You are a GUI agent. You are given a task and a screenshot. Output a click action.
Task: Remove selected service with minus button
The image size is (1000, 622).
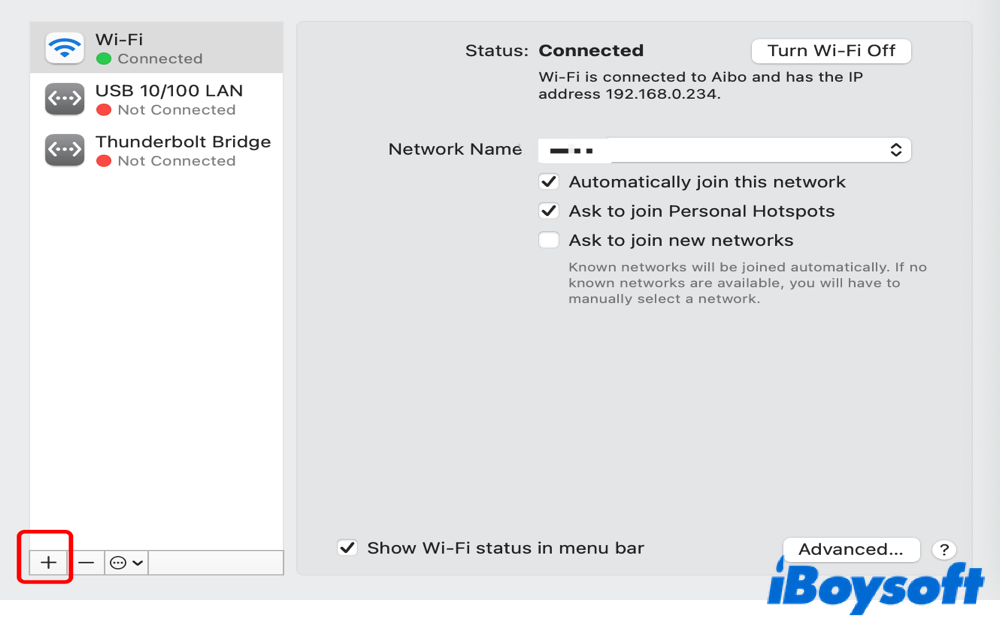tap(86, 562)
